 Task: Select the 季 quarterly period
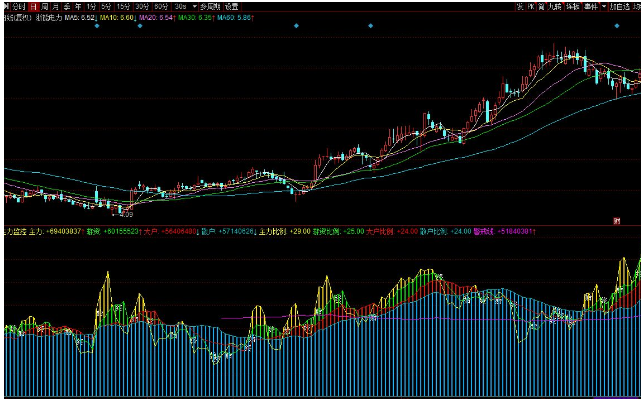tap(67, 7)
